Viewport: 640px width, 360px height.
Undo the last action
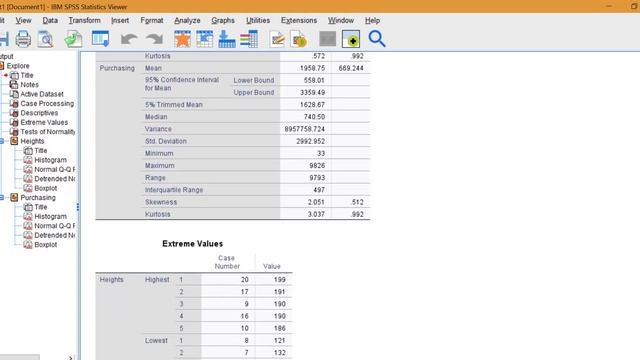point(129,39)
